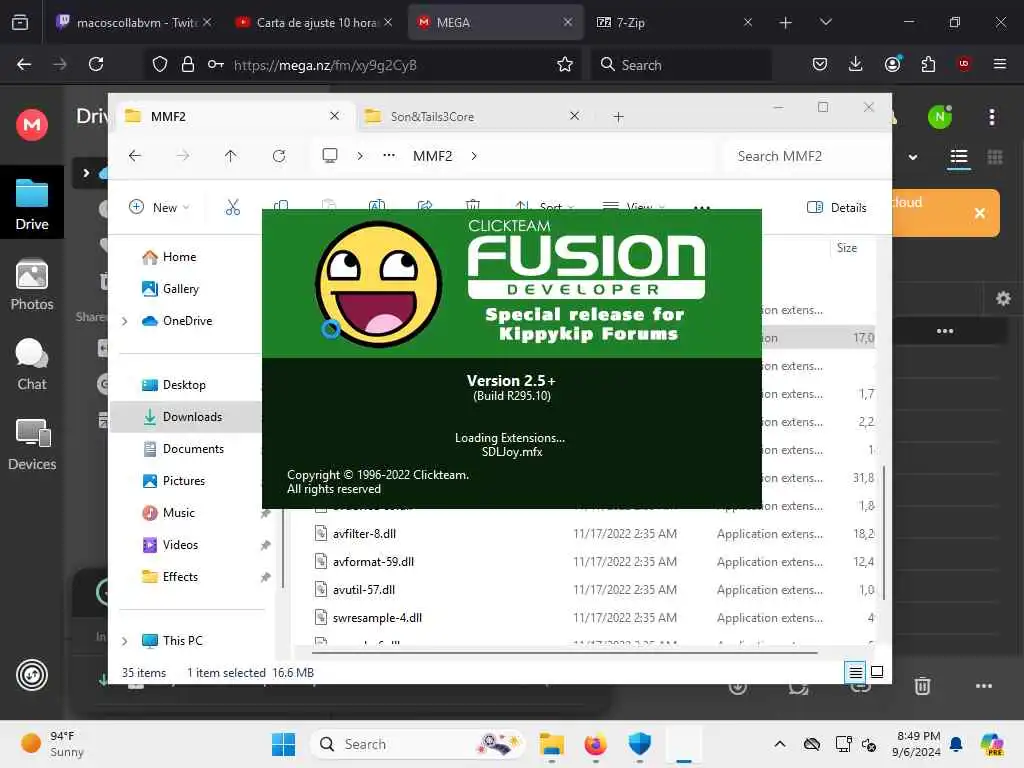Open MEGA column settings gear
The width and height of the screenshot is (1024, 768).
1002,299
